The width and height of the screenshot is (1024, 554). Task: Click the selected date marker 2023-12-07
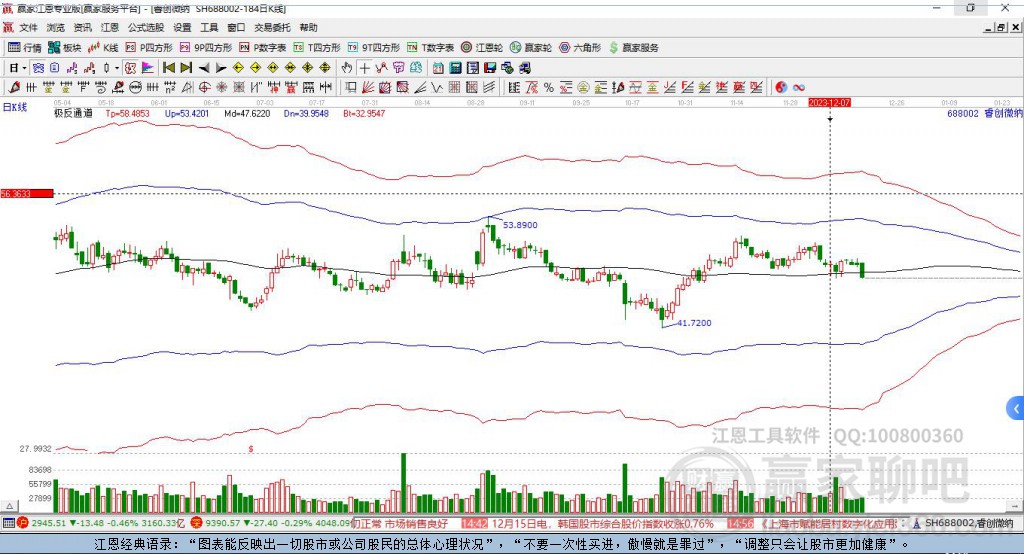pos(829,103)
